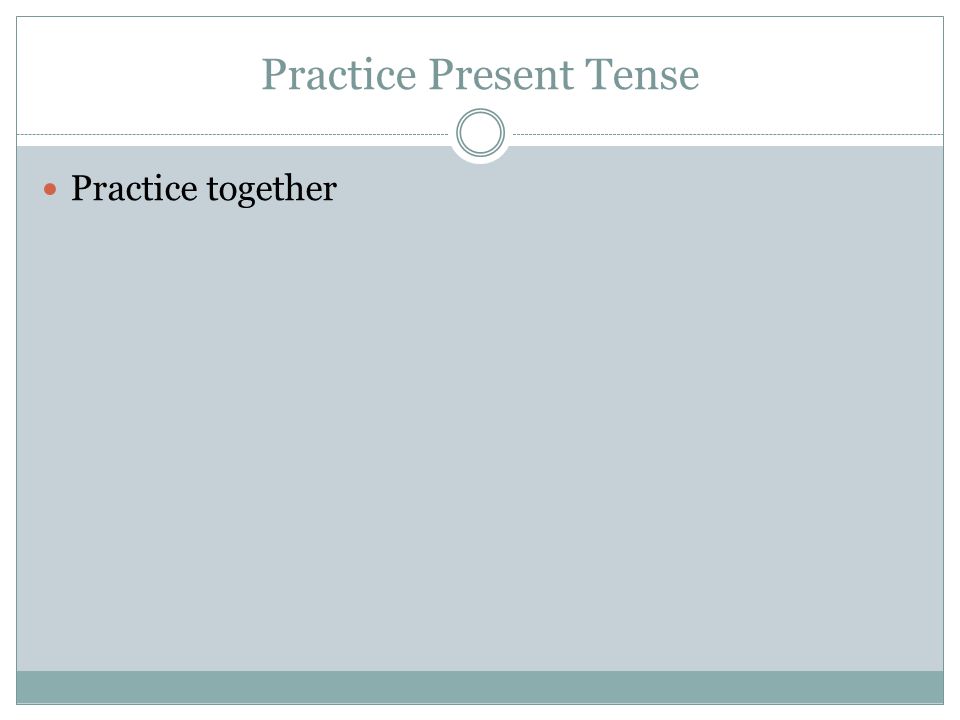The height and width of the screenshot is (720, 960).
Task: Click the dashed divider line left of circle
Action: [x=233, y=134]
